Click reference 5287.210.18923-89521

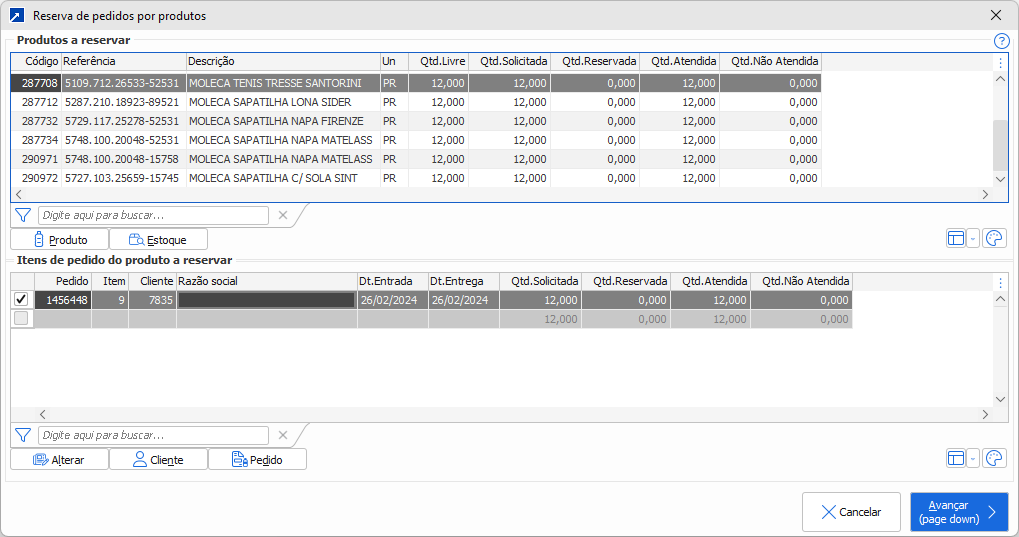click(122, 102)
